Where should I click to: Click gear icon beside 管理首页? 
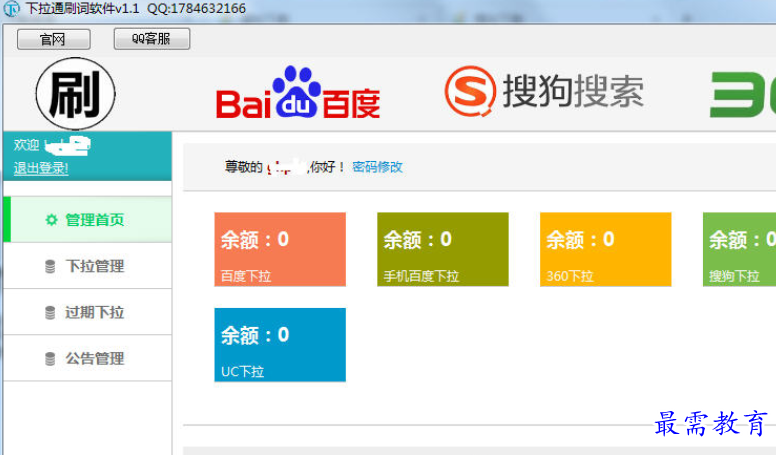tap(51, 219)
